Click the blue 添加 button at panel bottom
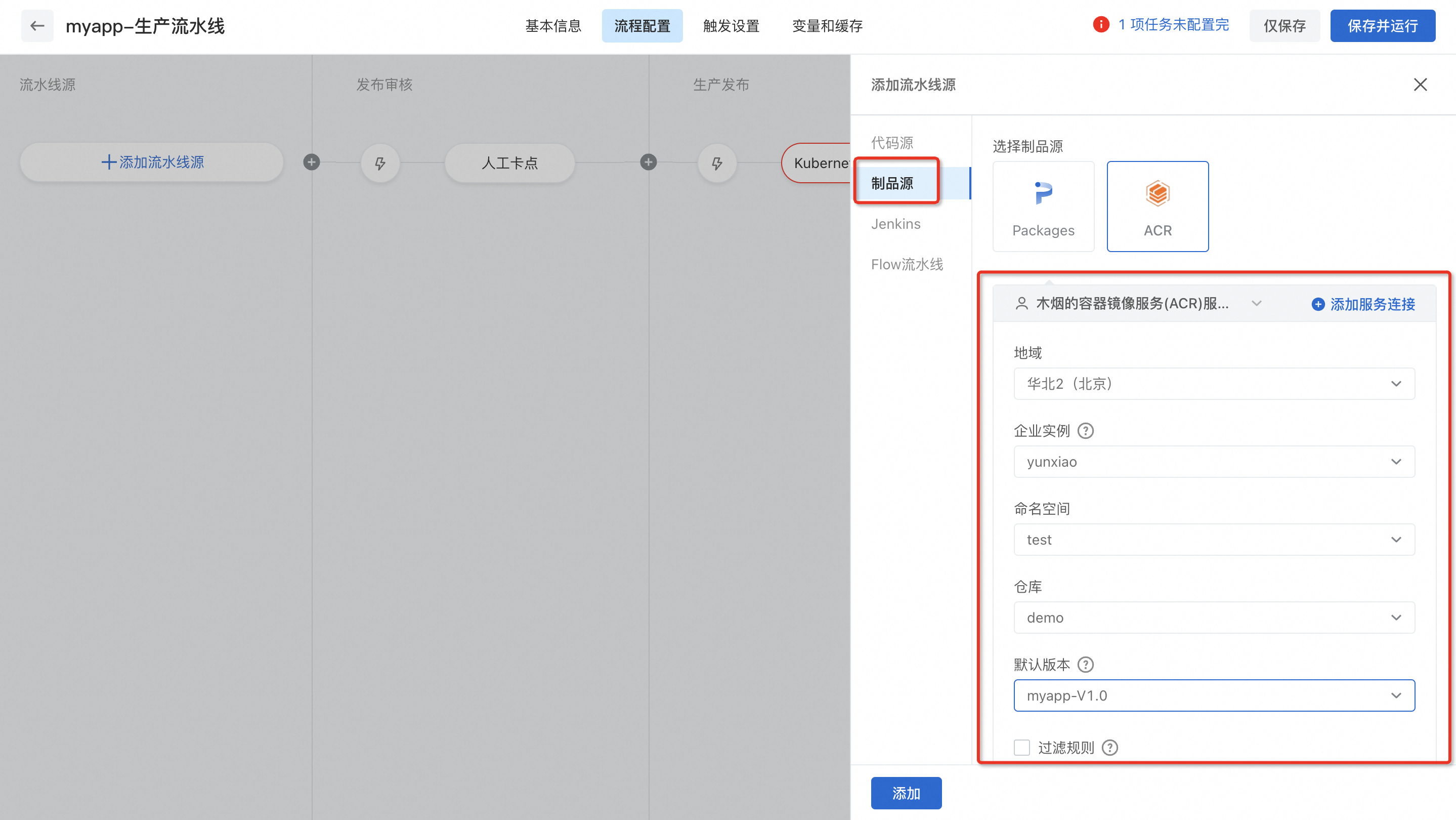The width and height of the screenshot is (1456, 820). [906, 793]
